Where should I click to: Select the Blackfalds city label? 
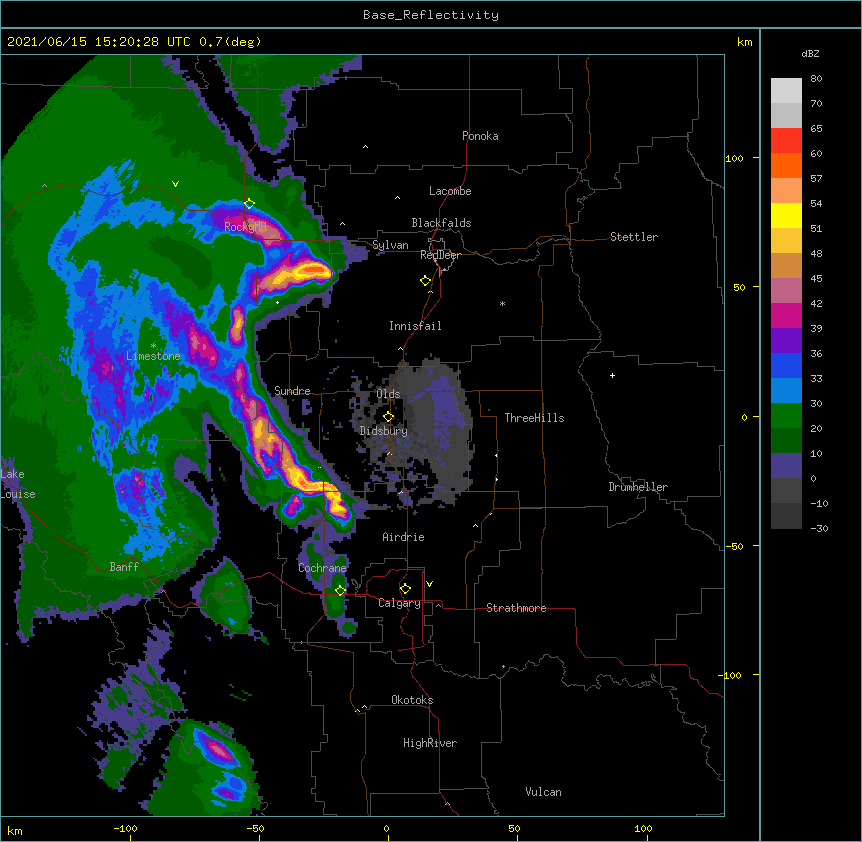pyautogui.click(x=441, y=223)
